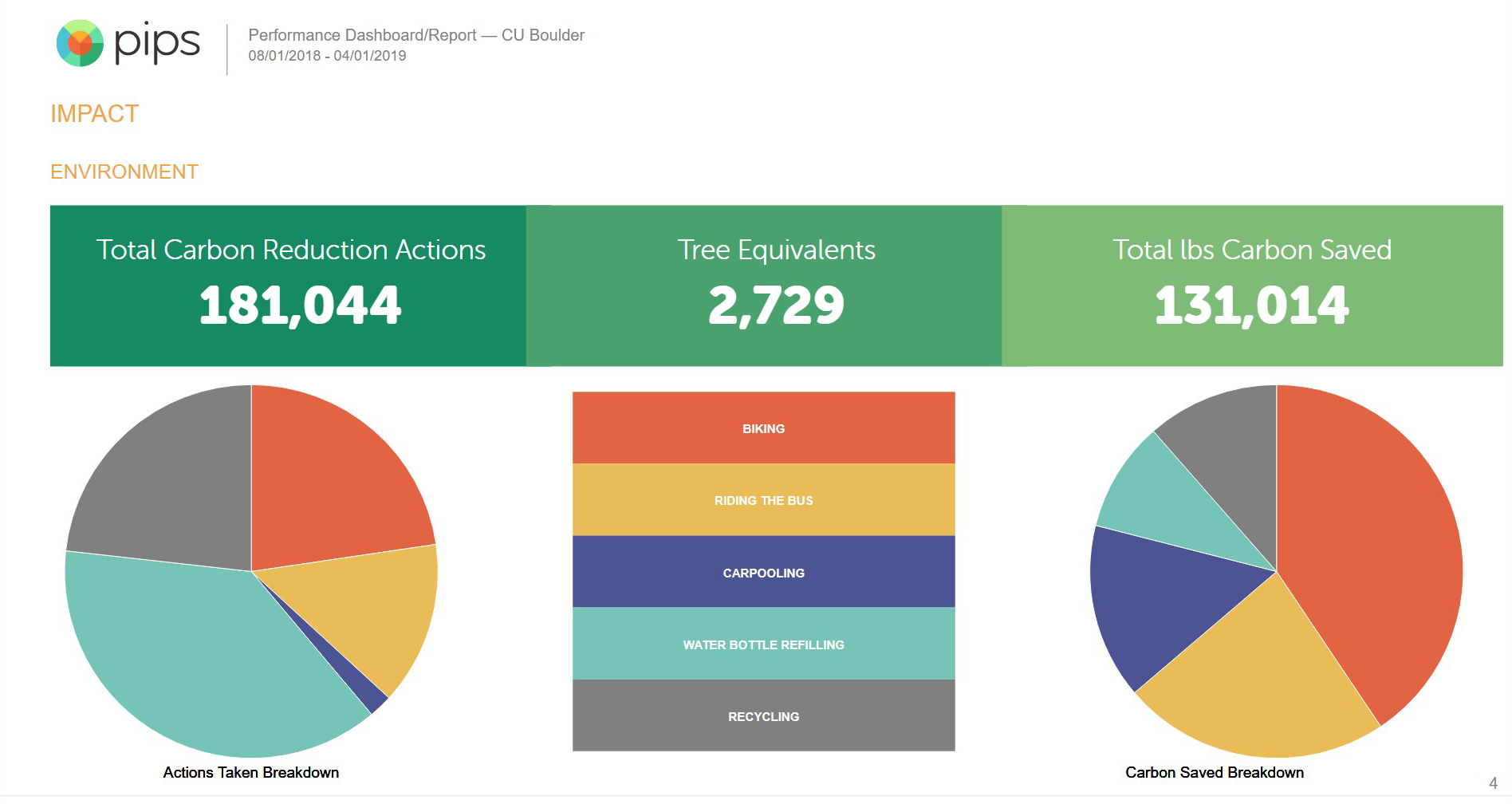Click the ENVIRONMENT subsection heading
Viewport: 1512px width, 804px height.
(124, 172)
